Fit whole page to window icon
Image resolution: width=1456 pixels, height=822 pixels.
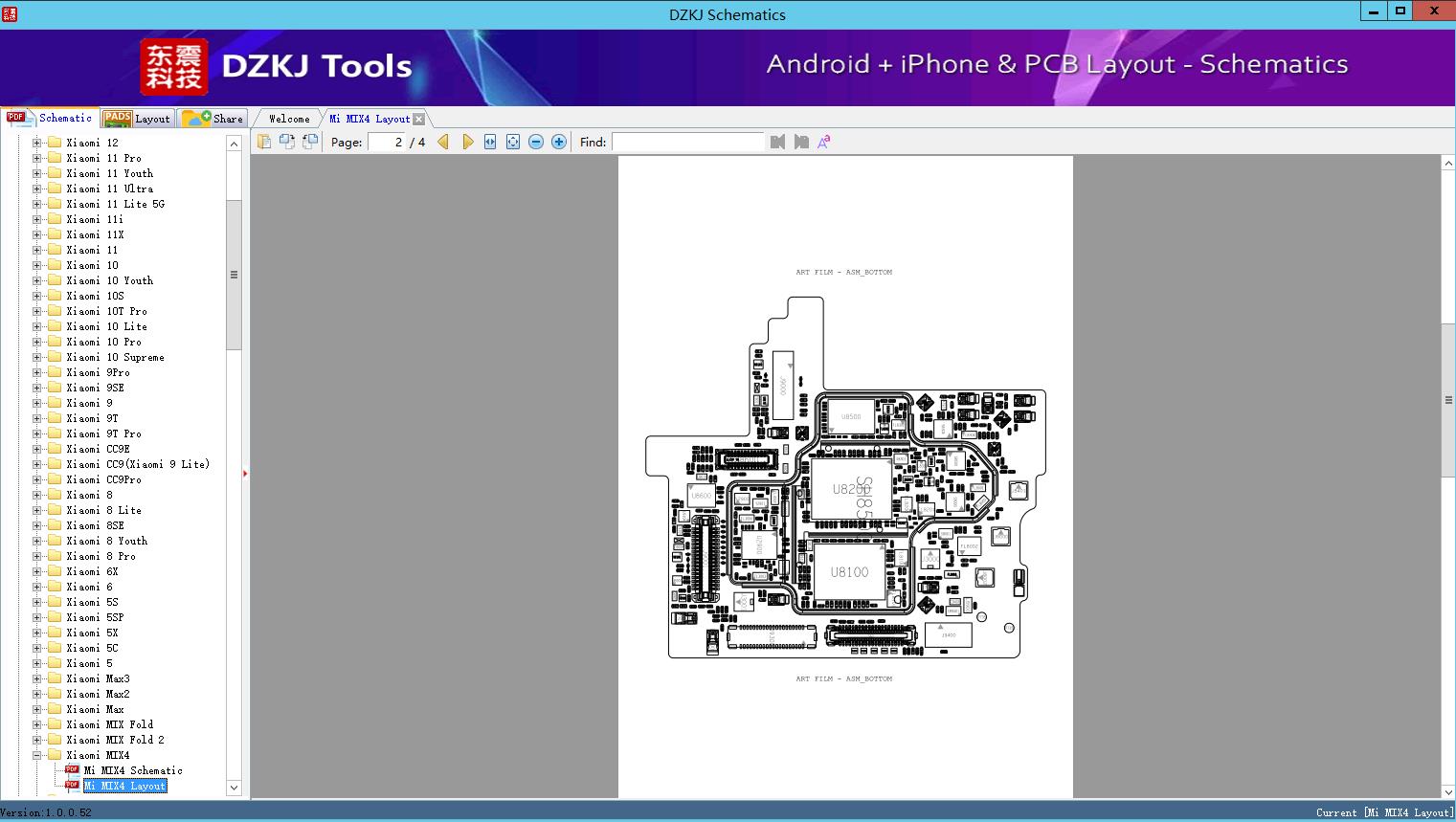click(x=513, y=142)
